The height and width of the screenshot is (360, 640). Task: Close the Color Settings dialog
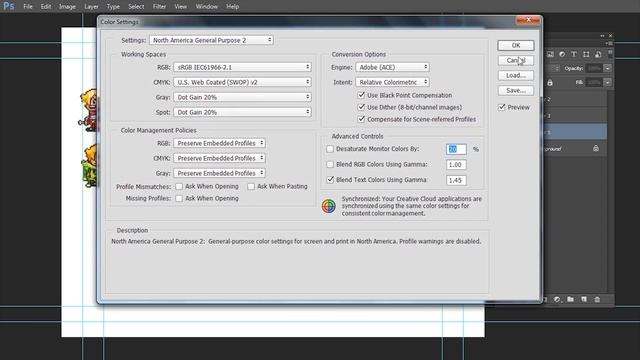click(x=528, y=20)
